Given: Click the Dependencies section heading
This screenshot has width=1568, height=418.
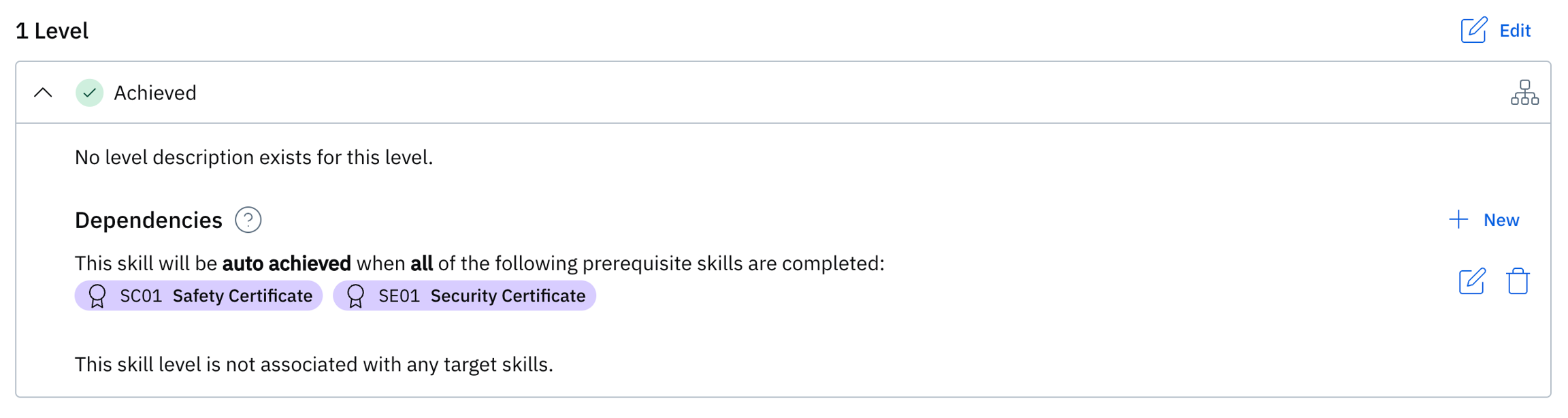Looking at the screenshot, I should 148,220.
